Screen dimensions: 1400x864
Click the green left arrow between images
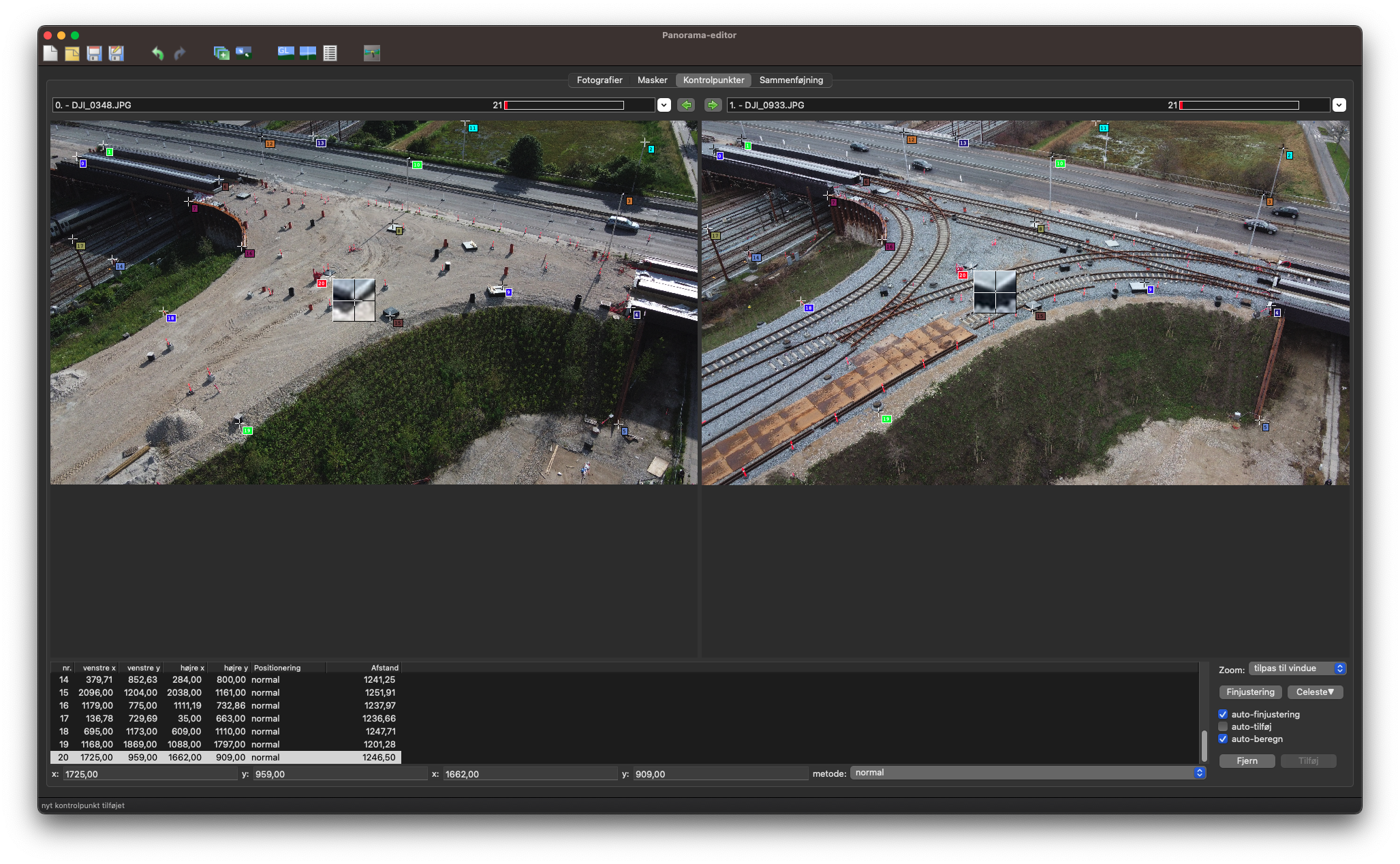click(686, 105)
